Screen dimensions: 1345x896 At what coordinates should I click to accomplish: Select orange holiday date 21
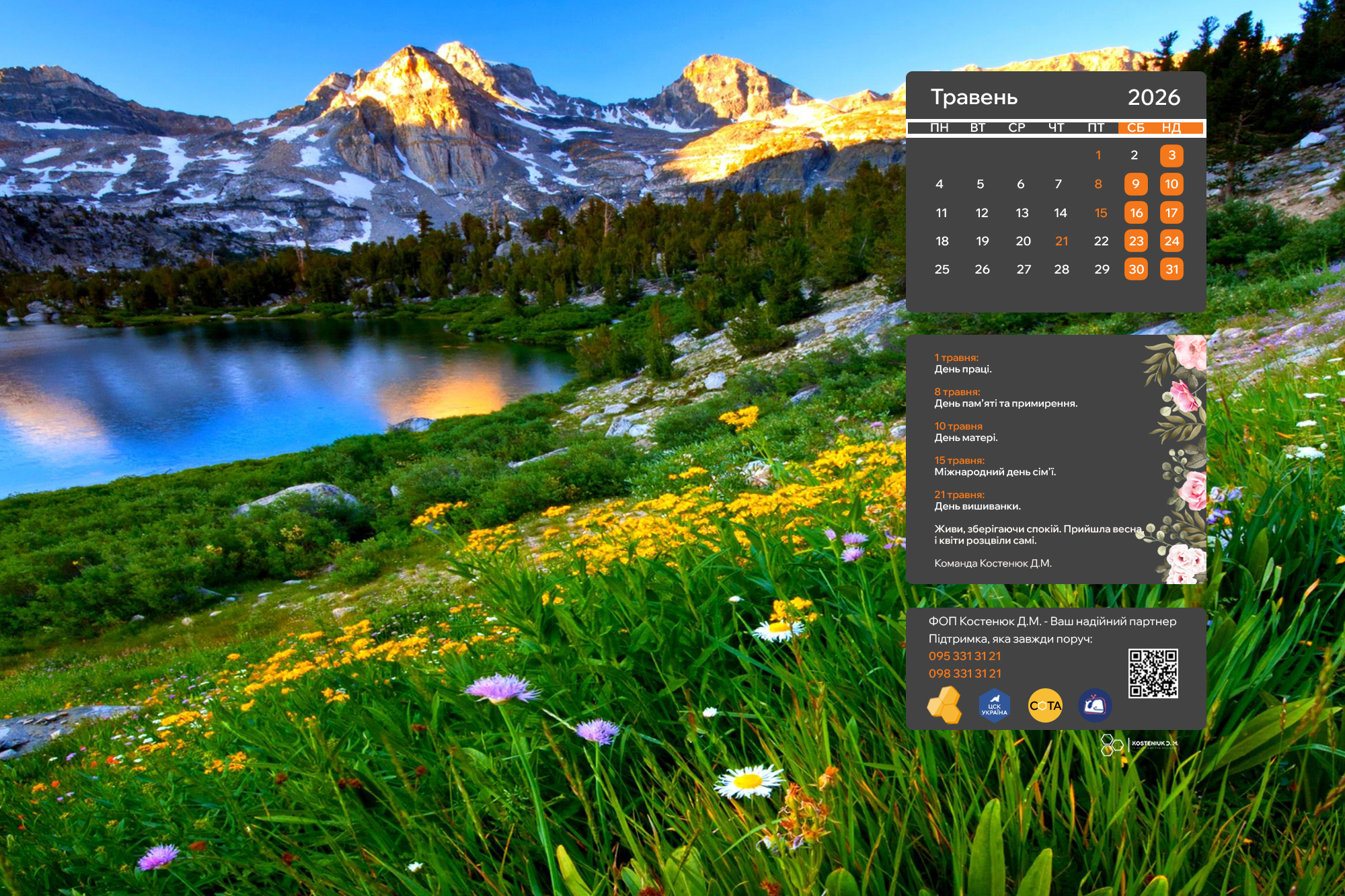pyautogui.click(x=1061, y=241)
